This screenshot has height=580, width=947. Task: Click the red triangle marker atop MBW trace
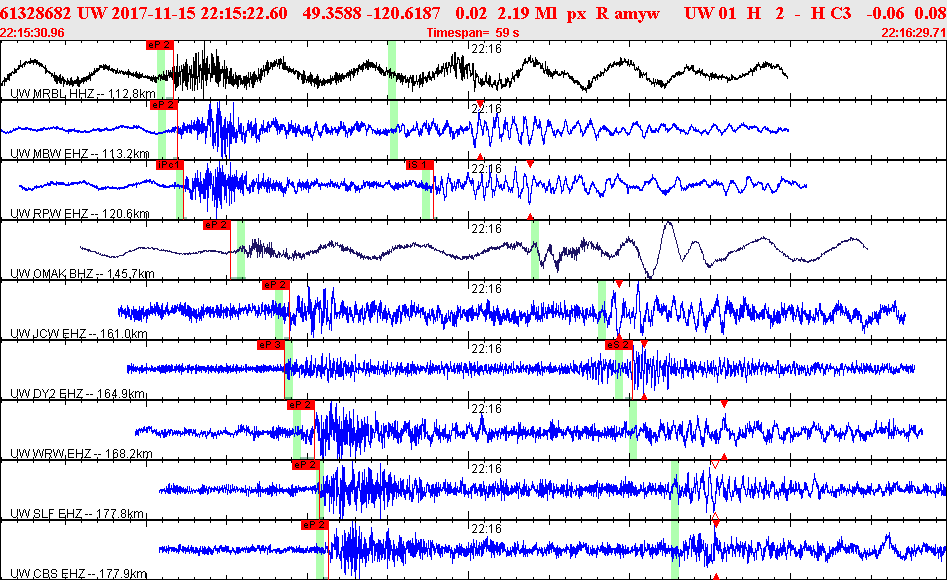(480, 103)
